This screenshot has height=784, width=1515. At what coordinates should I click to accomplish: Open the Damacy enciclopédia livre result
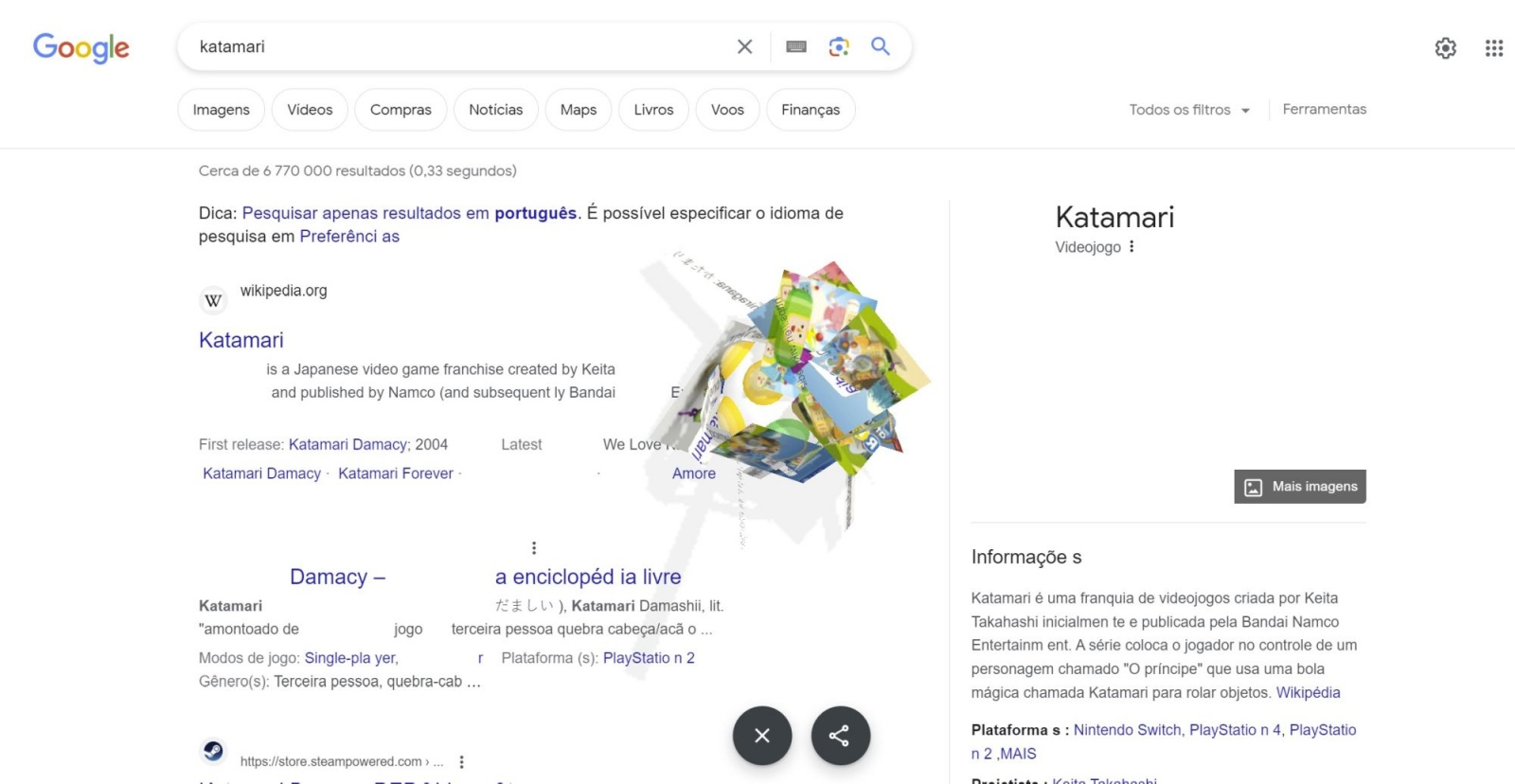click(x=486, y=577)
